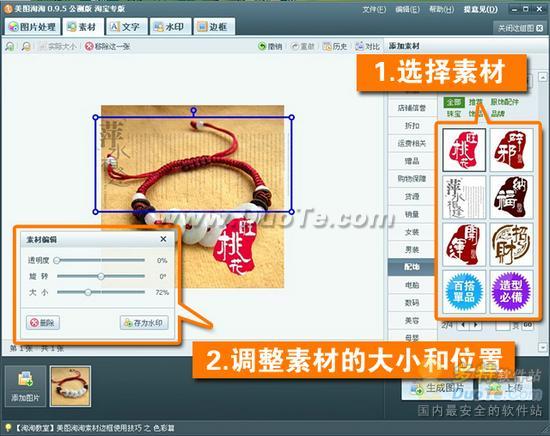Click the 大小 size slider handle

click(88, 292)
